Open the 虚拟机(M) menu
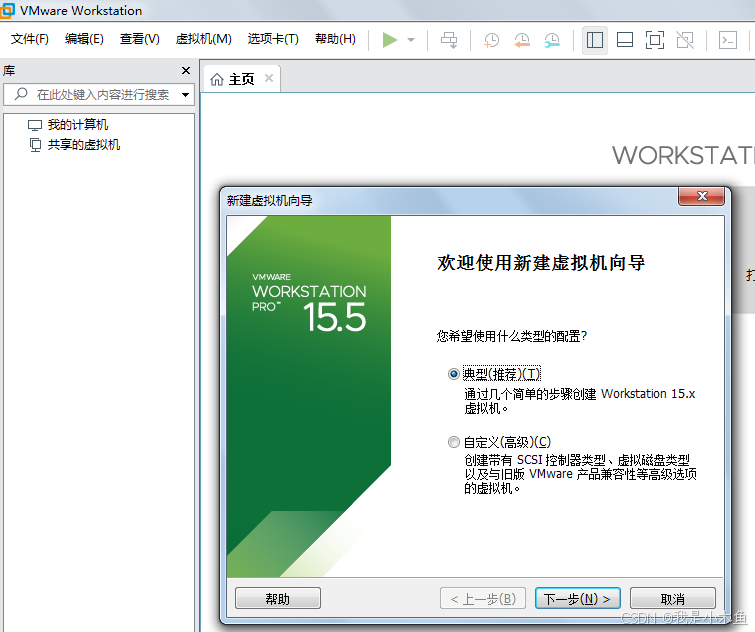The width and height of the screenshot is (755, 632). point(204,39)
